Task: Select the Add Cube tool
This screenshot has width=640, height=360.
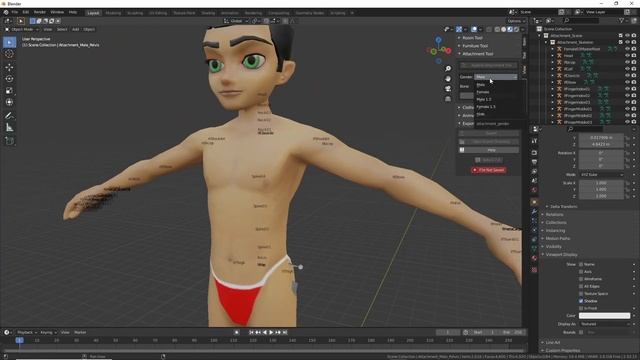Action: (x=9, y=141)
